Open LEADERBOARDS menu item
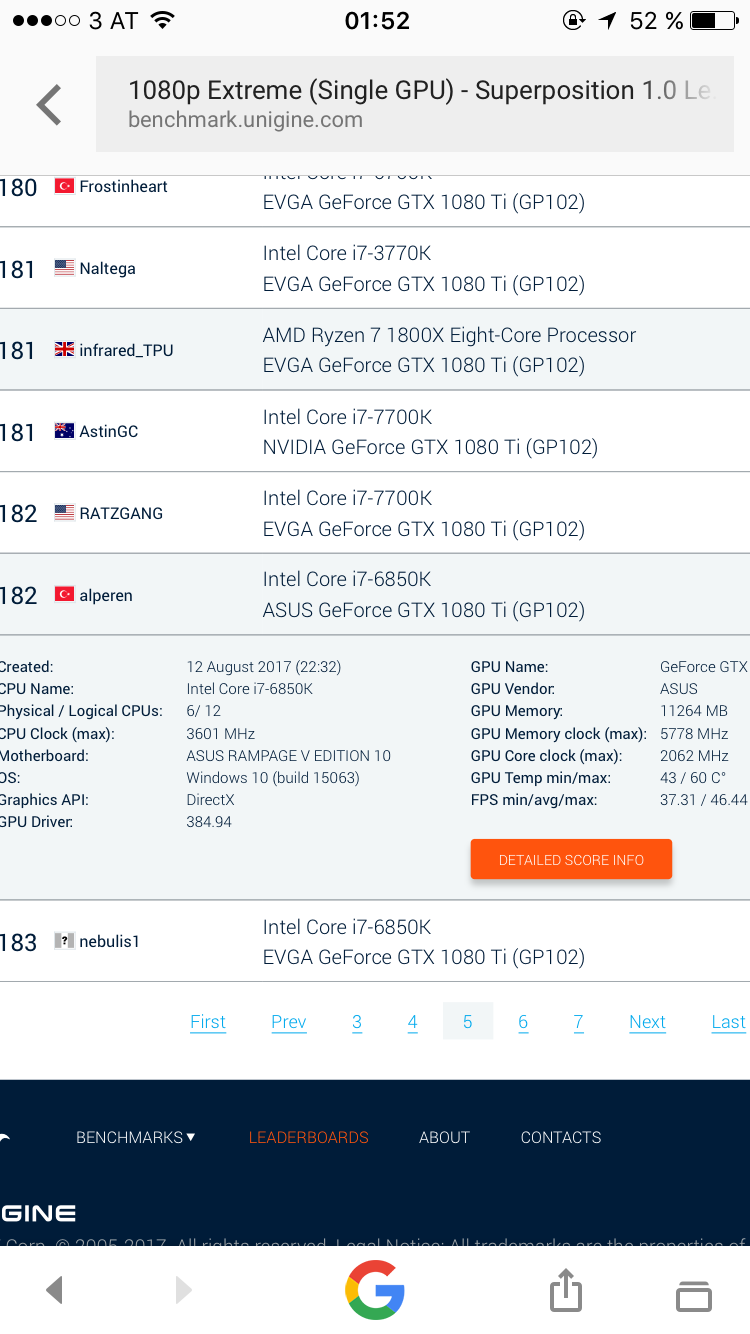 [x=309, y=1137]
